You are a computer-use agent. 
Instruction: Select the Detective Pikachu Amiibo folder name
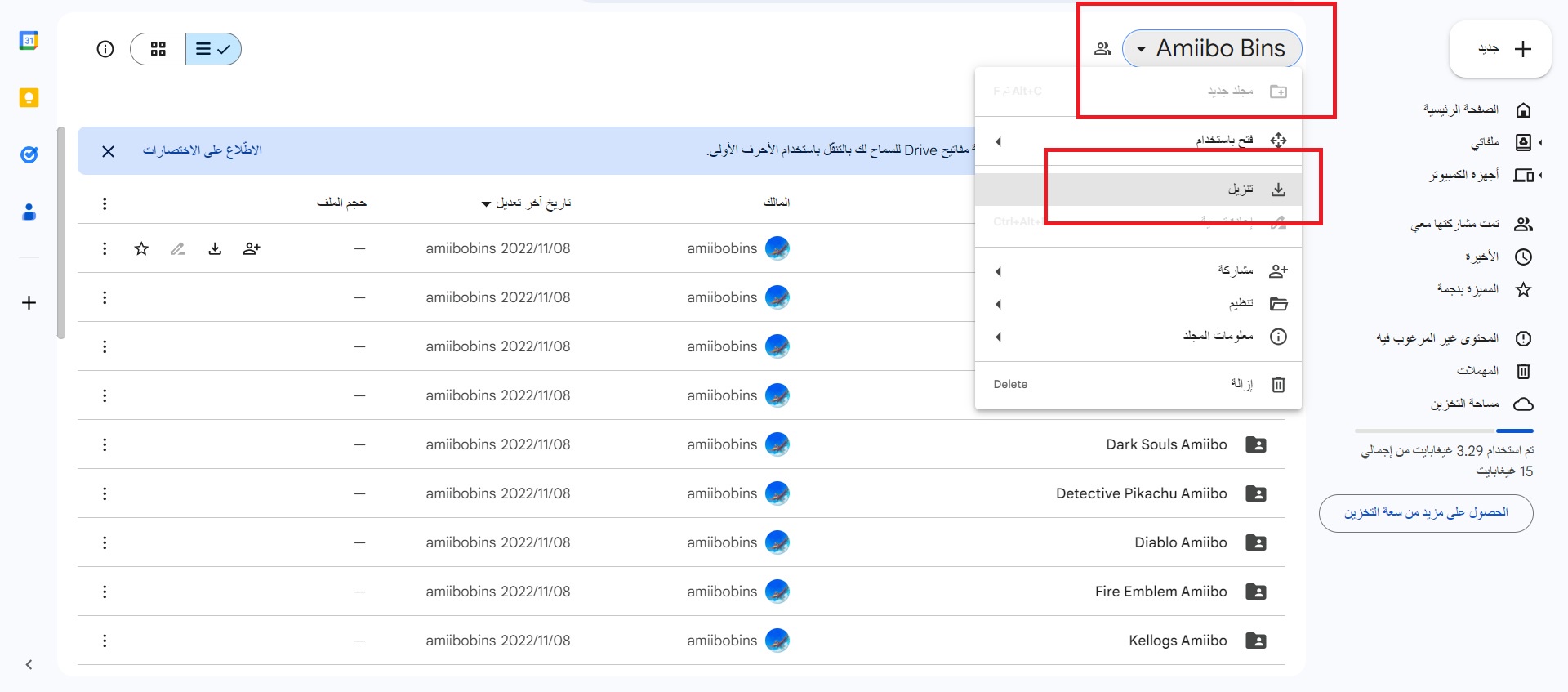[x=1142, y=493]
